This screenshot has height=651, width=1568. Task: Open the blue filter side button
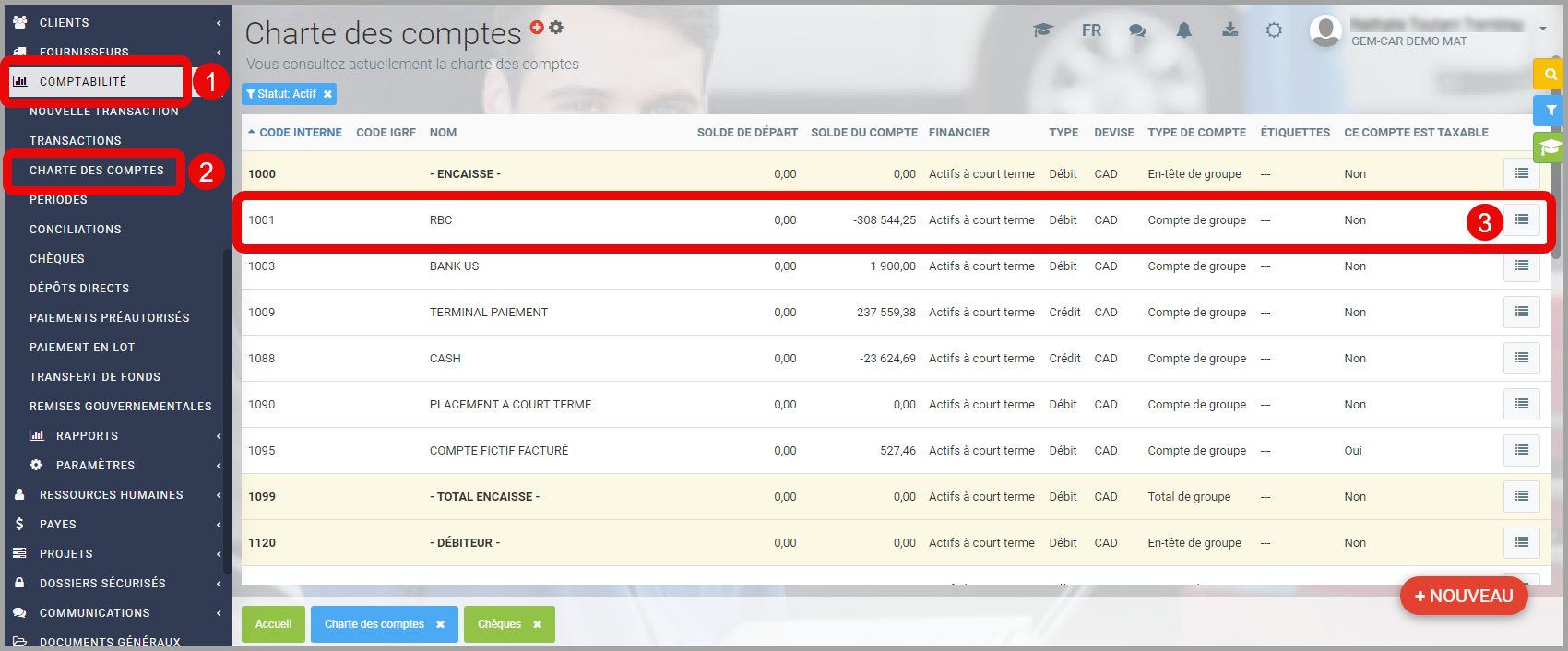[1550, 111]
